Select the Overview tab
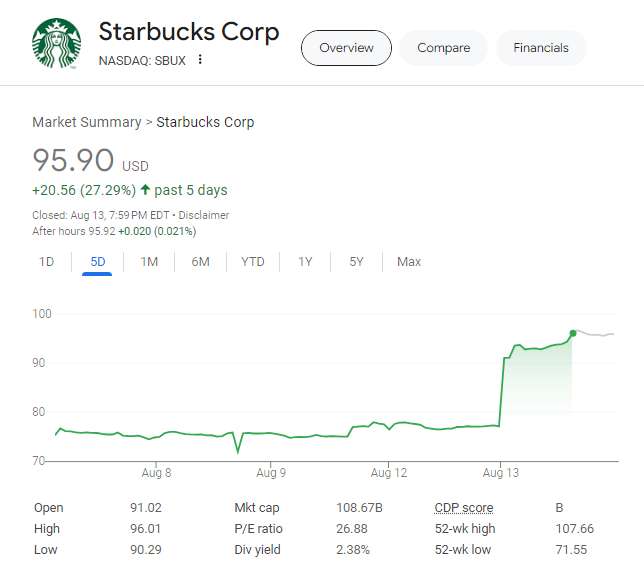Screen dimensions: 644x573 [346, 48]
